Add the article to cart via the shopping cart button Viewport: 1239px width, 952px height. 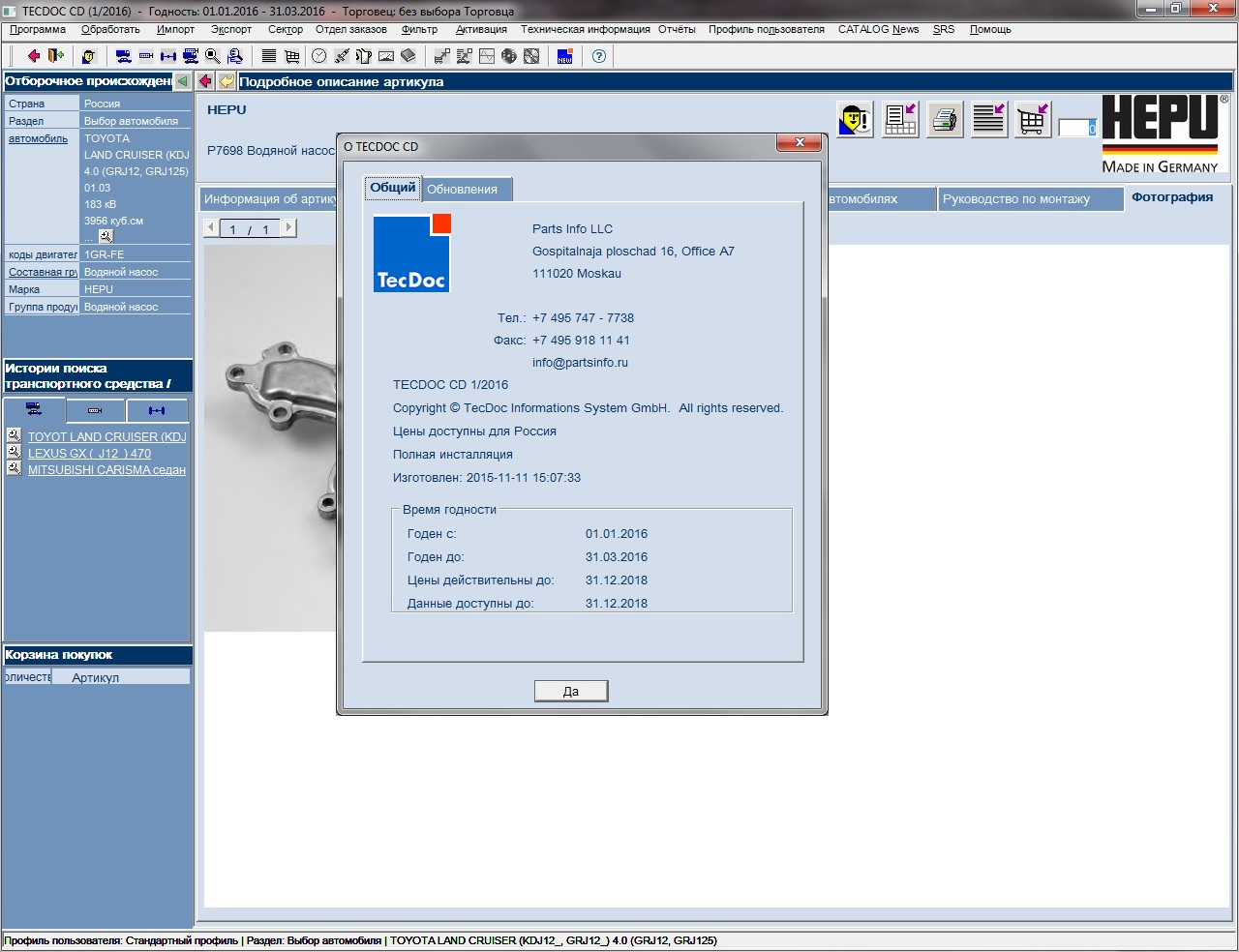point(1033,120)
